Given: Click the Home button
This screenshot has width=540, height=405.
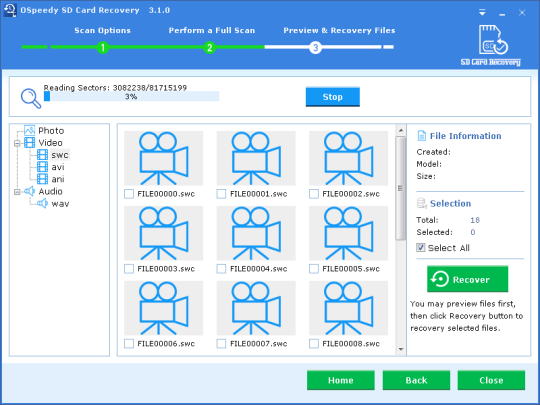Looking at the screenshot, I should [341, 380].
